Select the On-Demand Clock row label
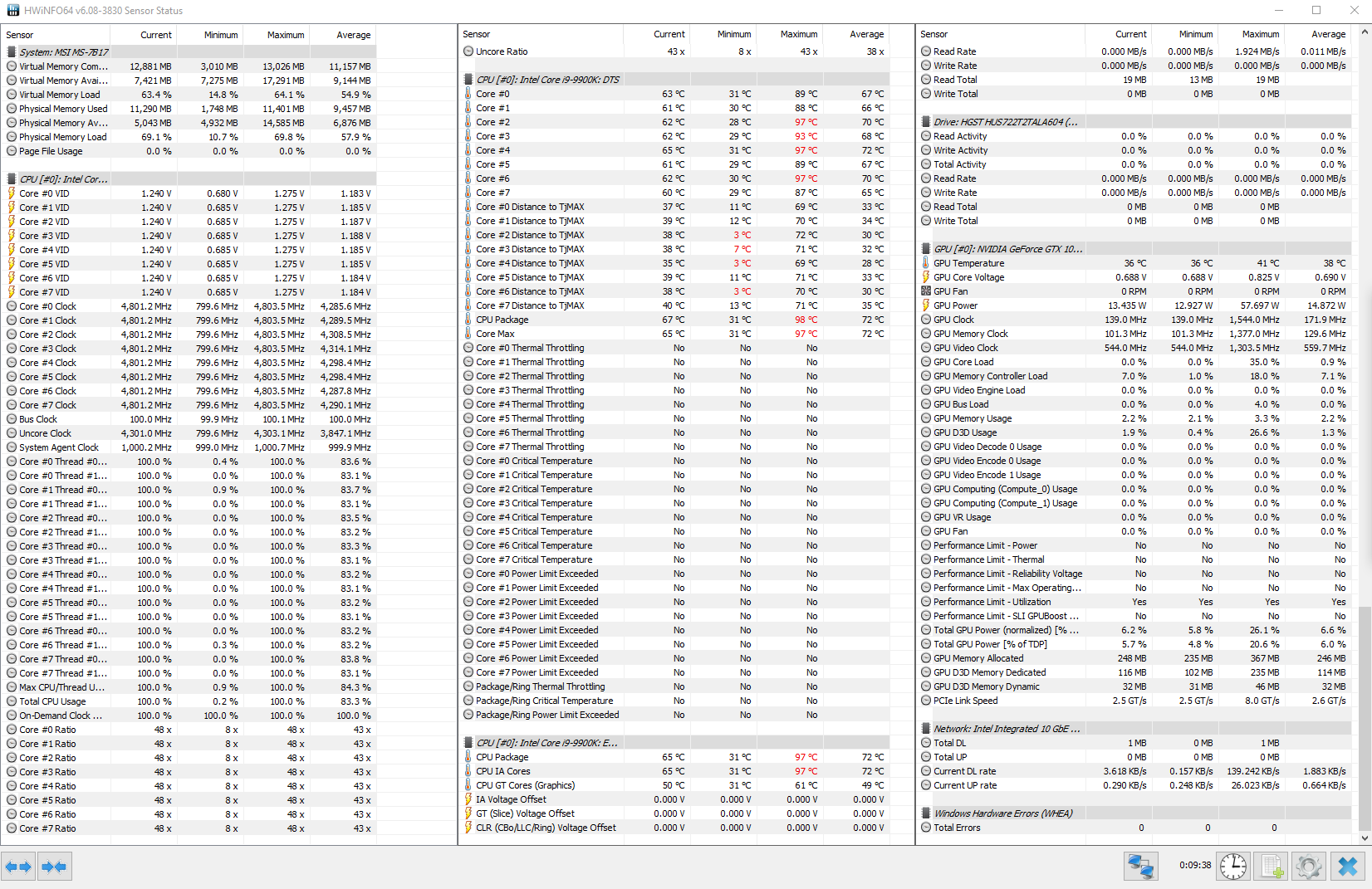The image size is (1372, 889). pos(61,716)
